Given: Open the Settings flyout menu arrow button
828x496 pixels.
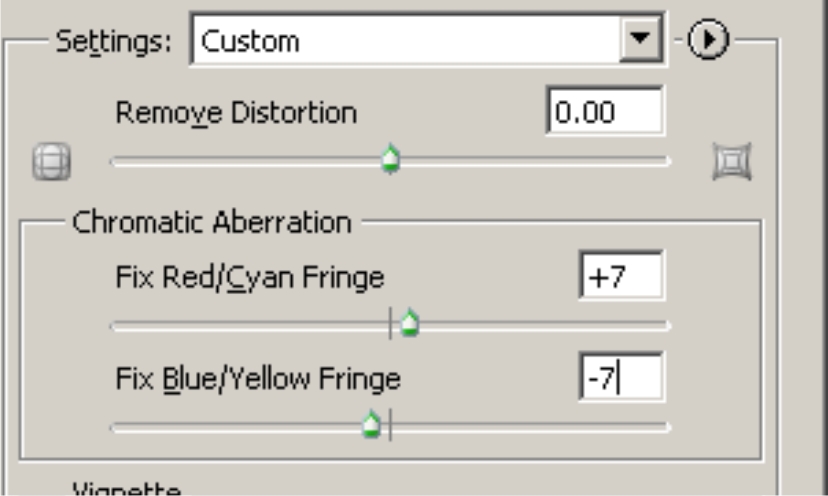Looking at the screenshot, I should pos(709,41).
